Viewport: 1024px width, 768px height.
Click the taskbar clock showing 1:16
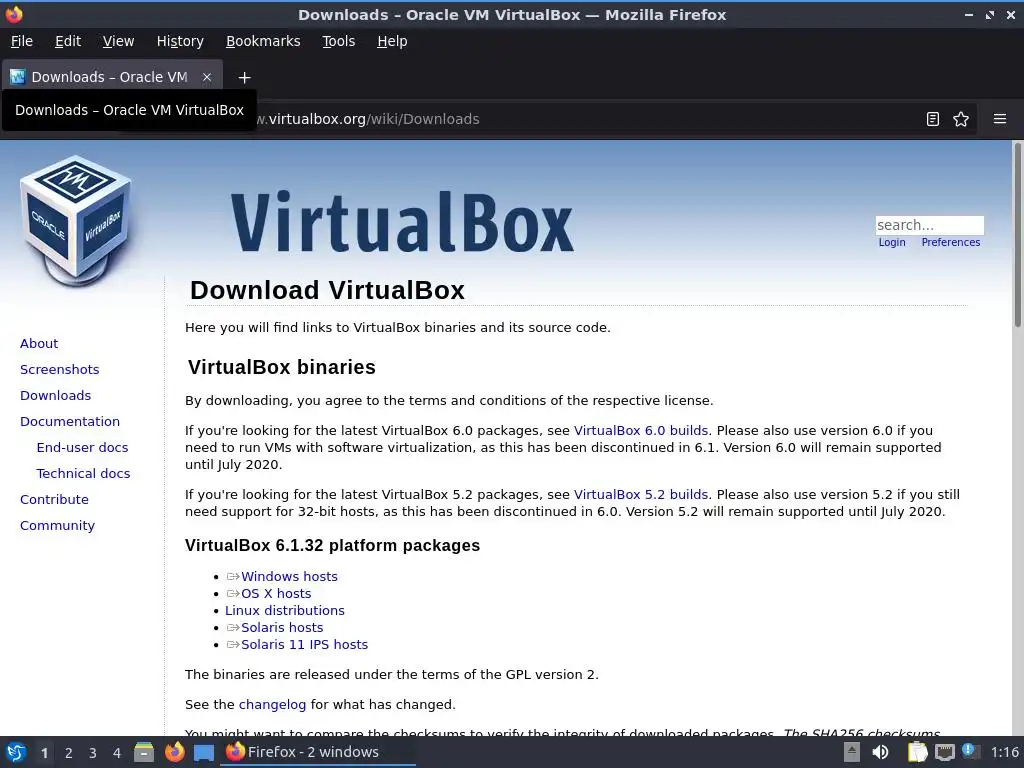[x=1004, y=752]
